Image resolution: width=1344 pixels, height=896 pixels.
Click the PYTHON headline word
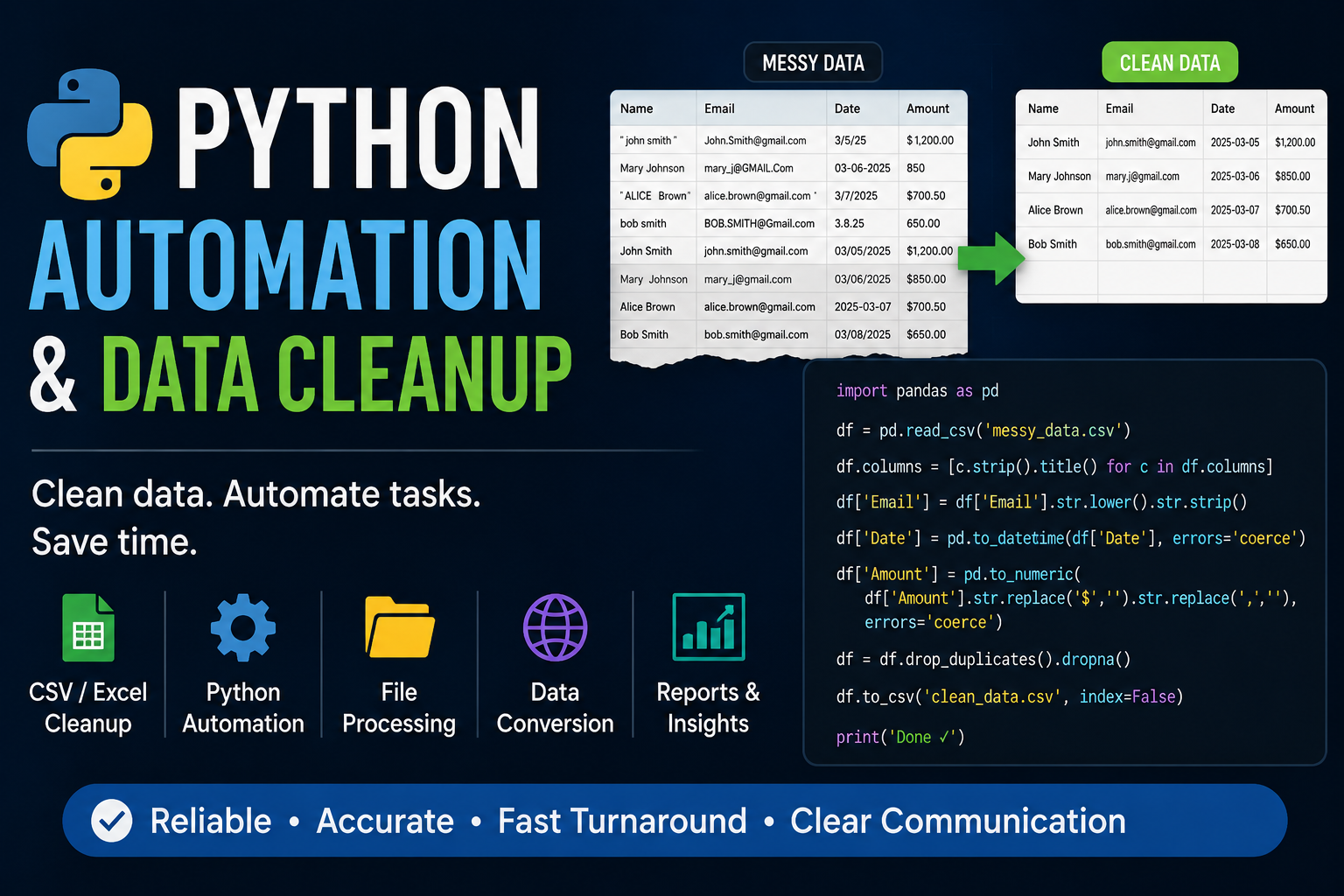click(359, 138)
